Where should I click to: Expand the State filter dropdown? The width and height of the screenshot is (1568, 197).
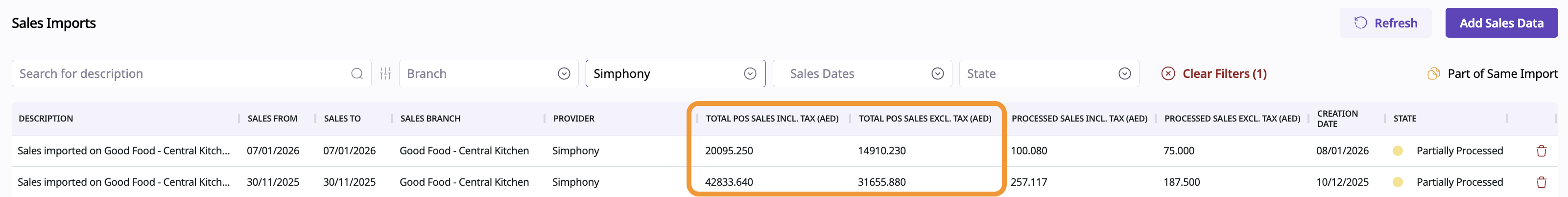pos(1124,74)
